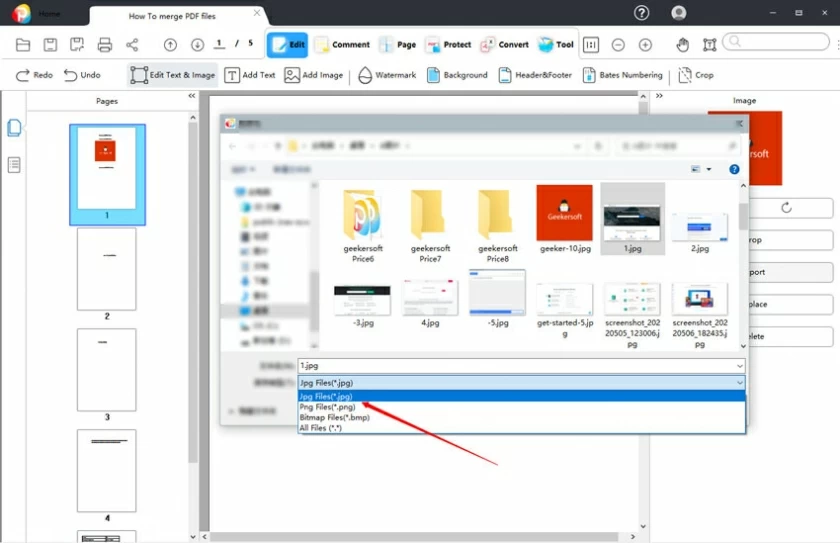Go to next page arrow
Viewport: 840px width, 543px height.
pos(198,45)
